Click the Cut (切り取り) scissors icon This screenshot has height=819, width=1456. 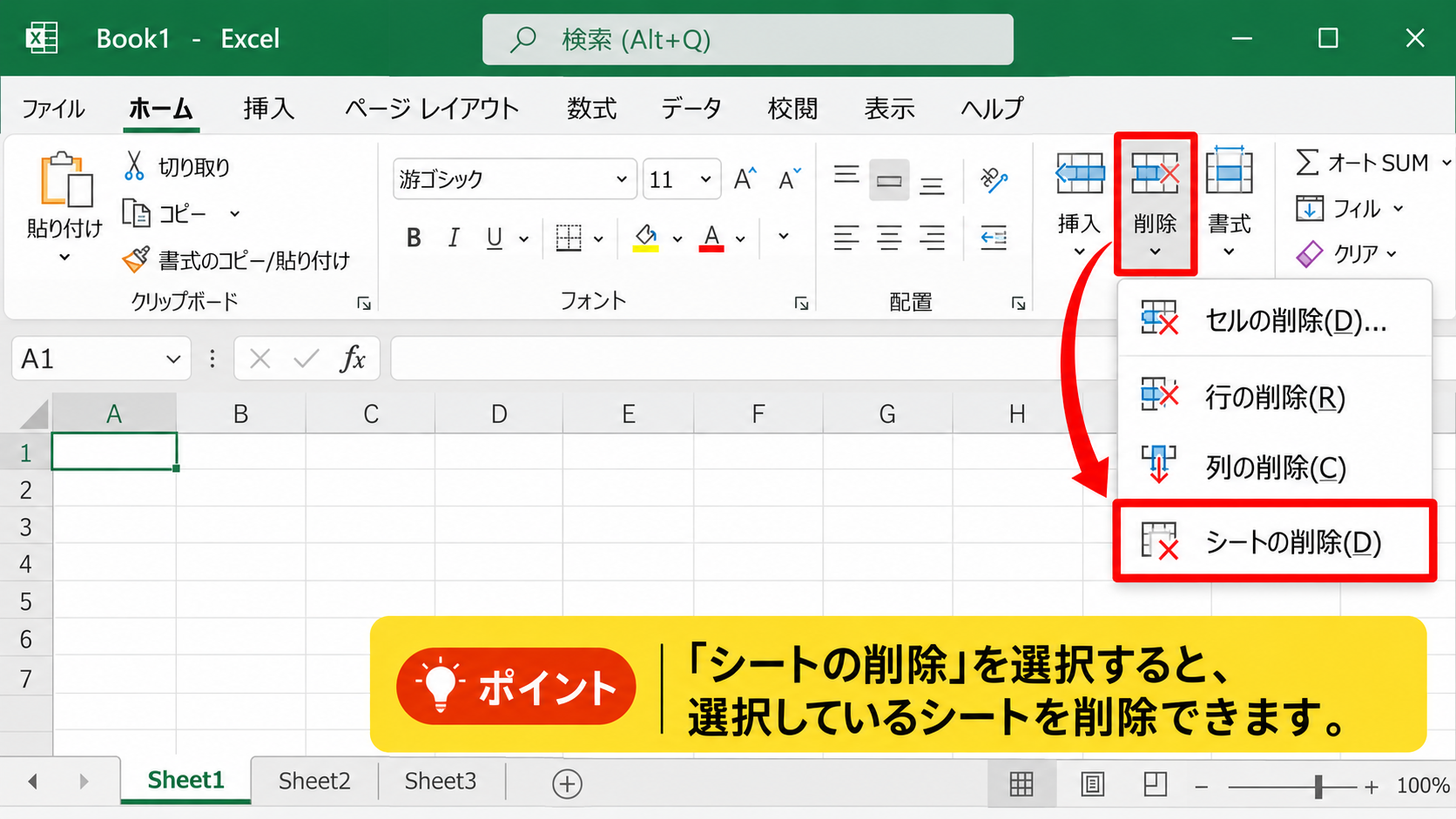click(x=133, y=165)
